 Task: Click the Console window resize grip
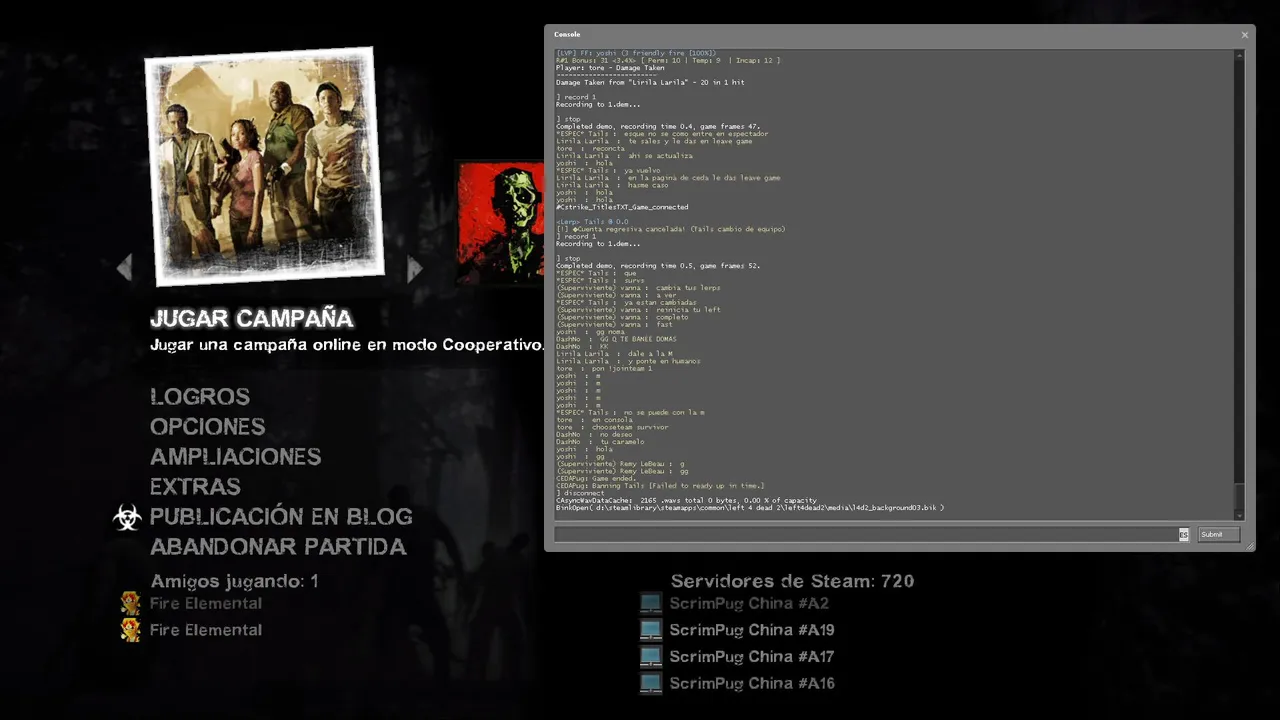pyautogui.click(x=1249, y=545)
